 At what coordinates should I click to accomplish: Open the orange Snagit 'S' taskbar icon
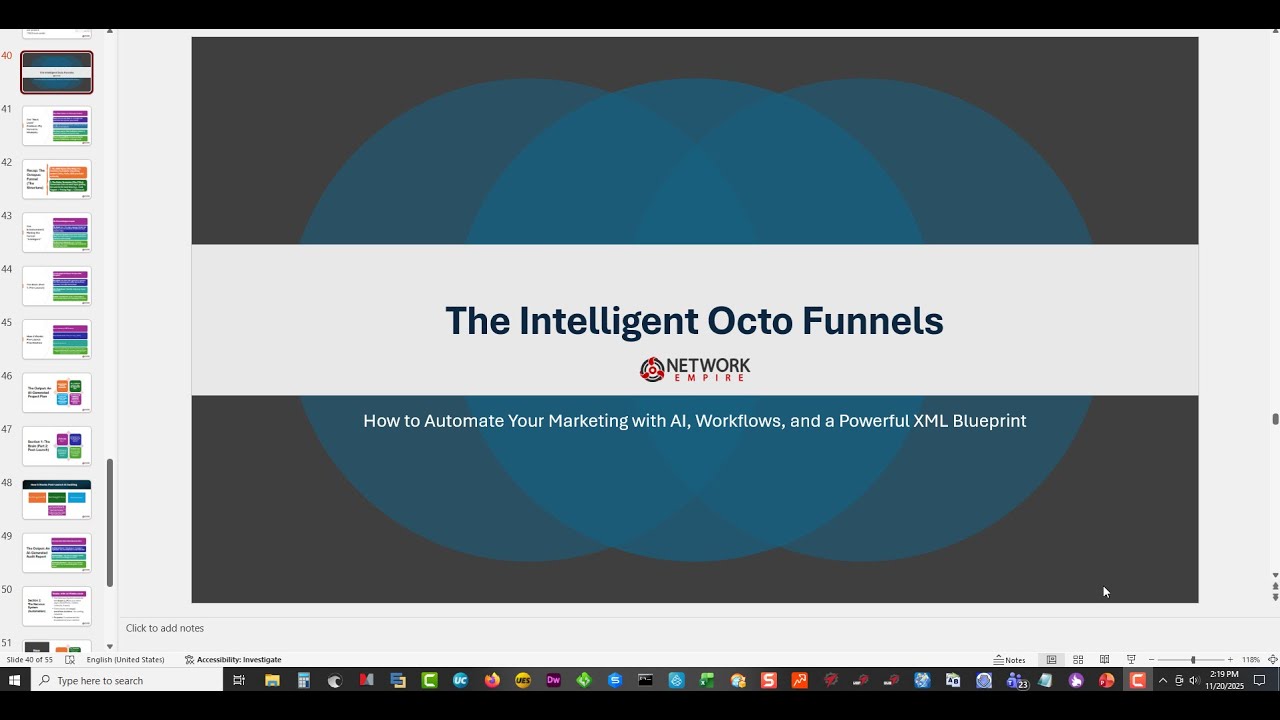coord(769,681)
